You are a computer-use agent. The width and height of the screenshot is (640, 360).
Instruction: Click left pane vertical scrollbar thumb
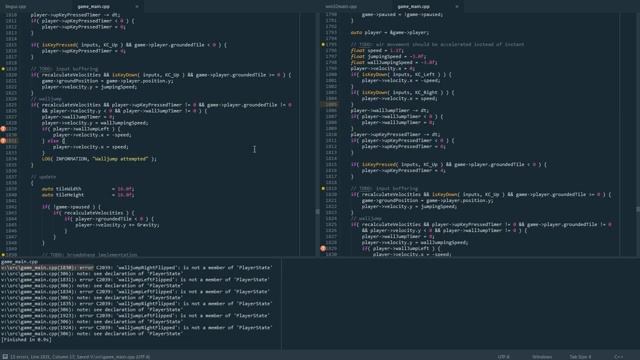coord(318,211)
